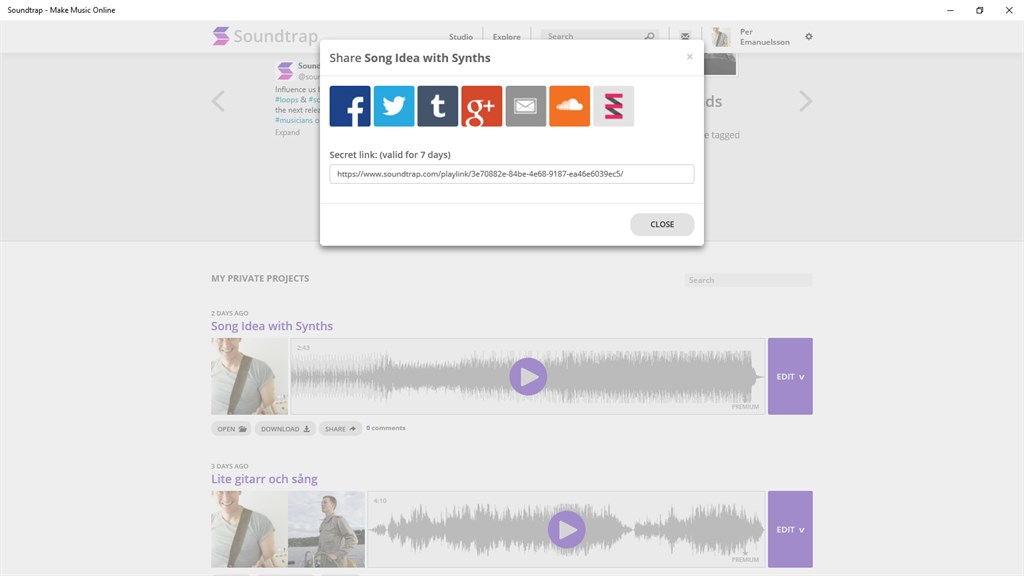Restore down the application window
This screenshot has width=1024, height=576.
(x=980, y=10)
